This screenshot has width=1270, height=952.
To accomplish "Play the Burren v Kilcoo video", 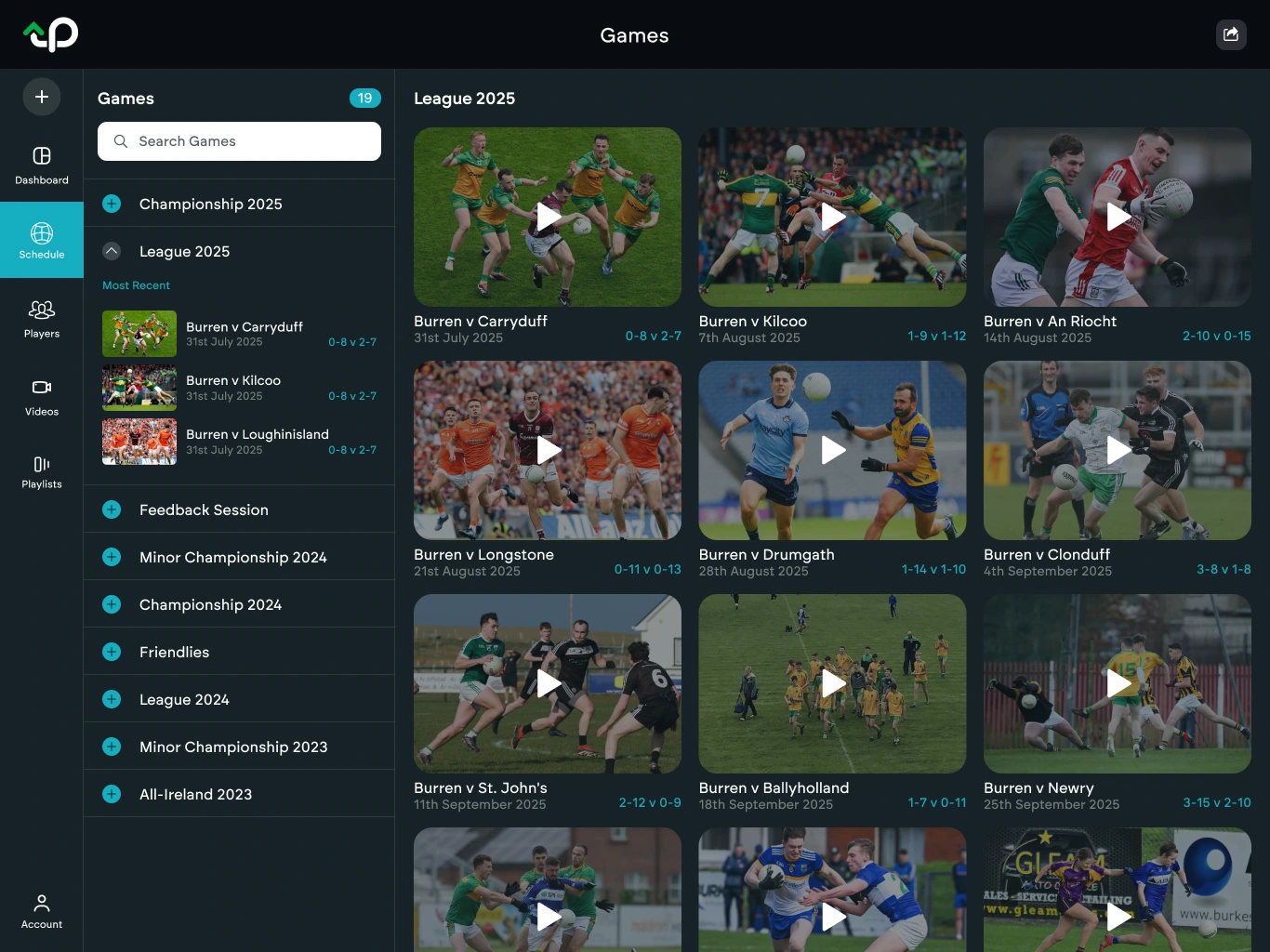I will (833, 218).
